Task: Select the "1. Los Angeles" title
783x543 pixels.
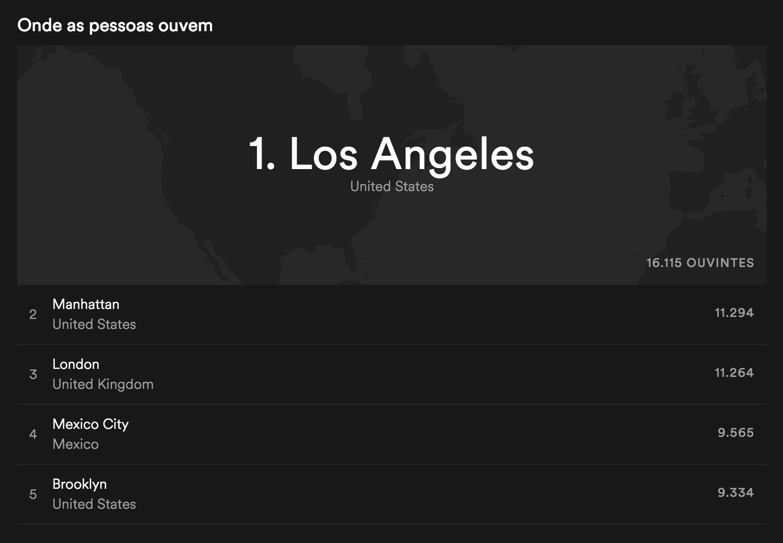Action: pos(392,154)
